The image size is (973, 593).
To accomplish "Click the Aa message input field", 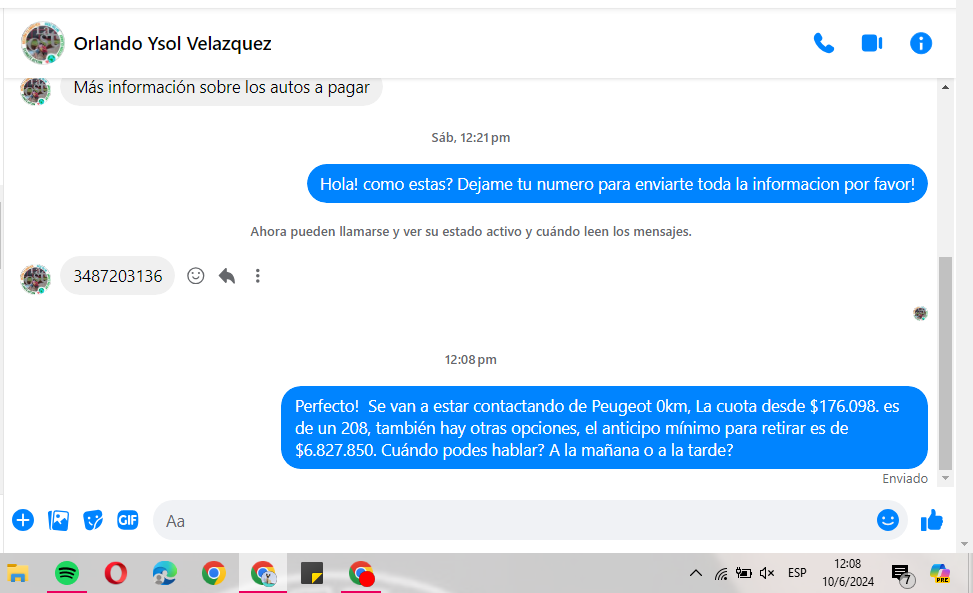I will click(510, 521).
